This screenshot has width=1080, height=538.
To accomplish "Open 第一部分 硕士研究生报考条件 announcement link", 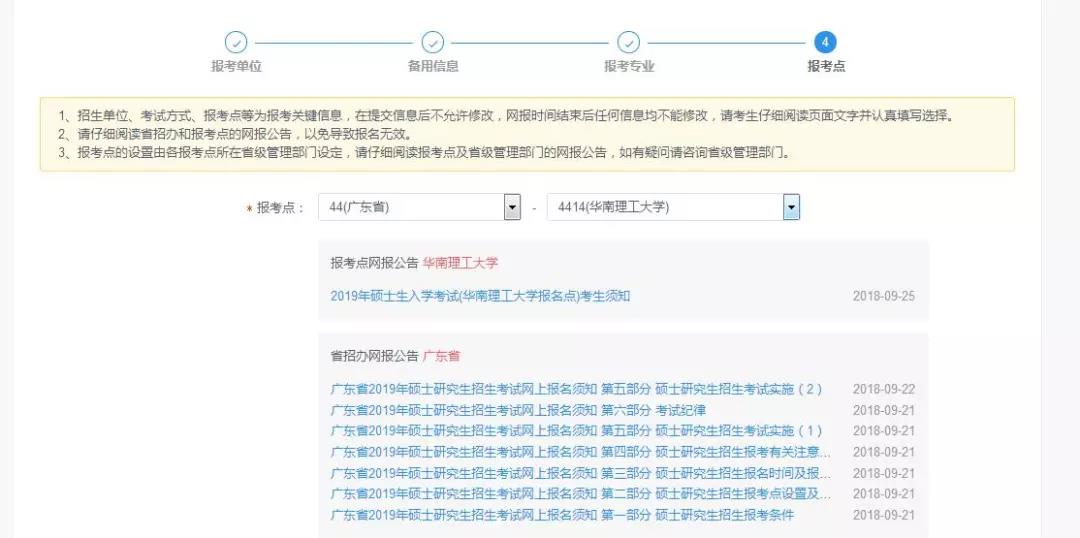I will [562, 515].
